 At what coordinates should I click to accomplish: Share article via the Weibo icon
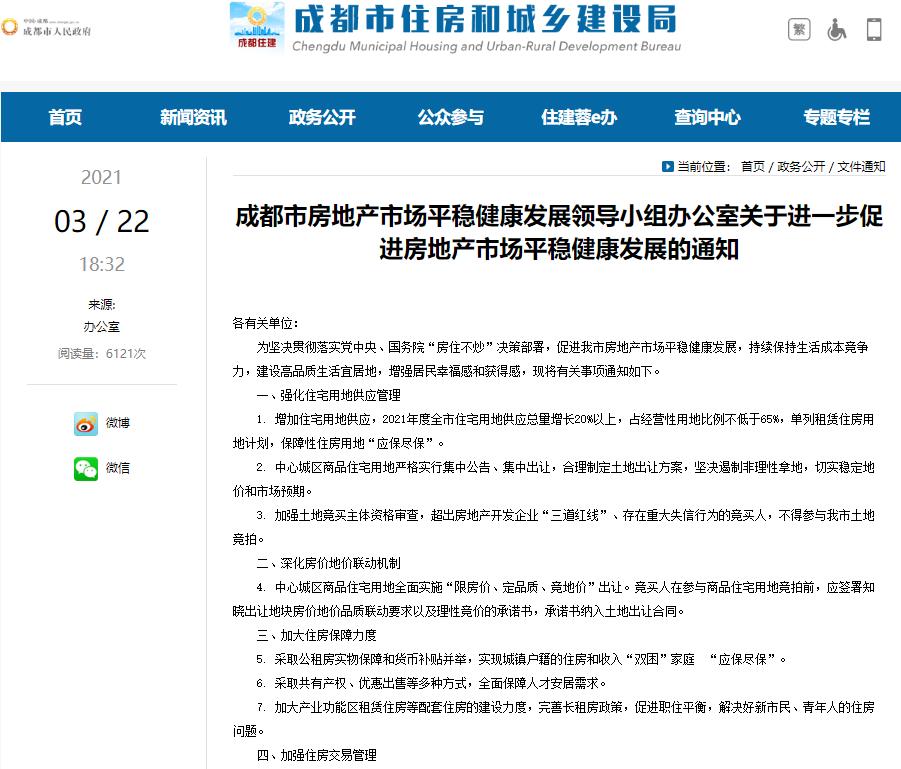86,424
